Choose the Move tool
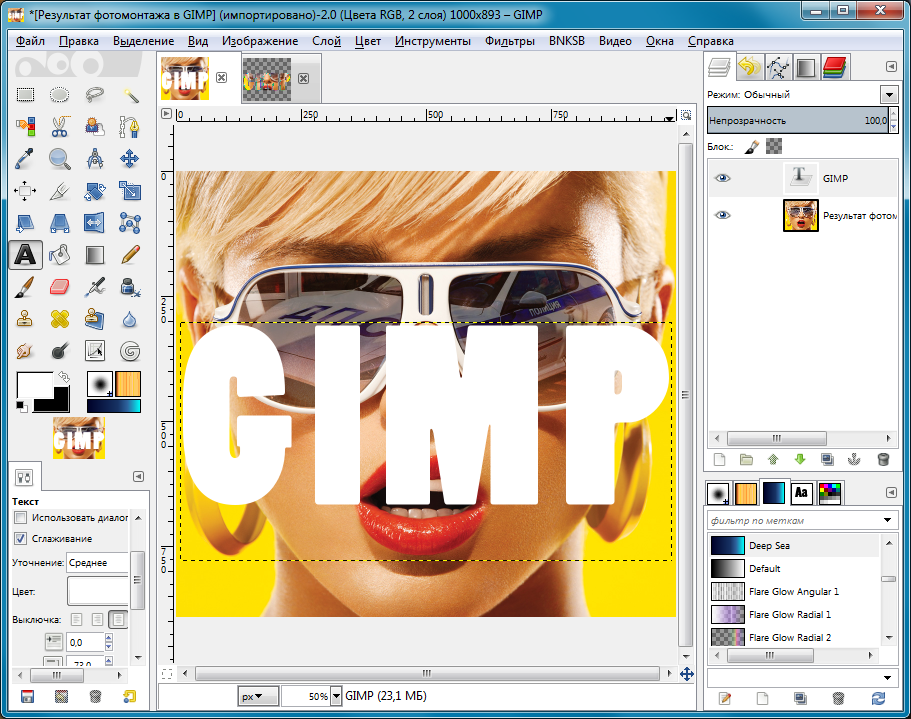The height and width of the screenshot is (719, 911). coord(130,159)
